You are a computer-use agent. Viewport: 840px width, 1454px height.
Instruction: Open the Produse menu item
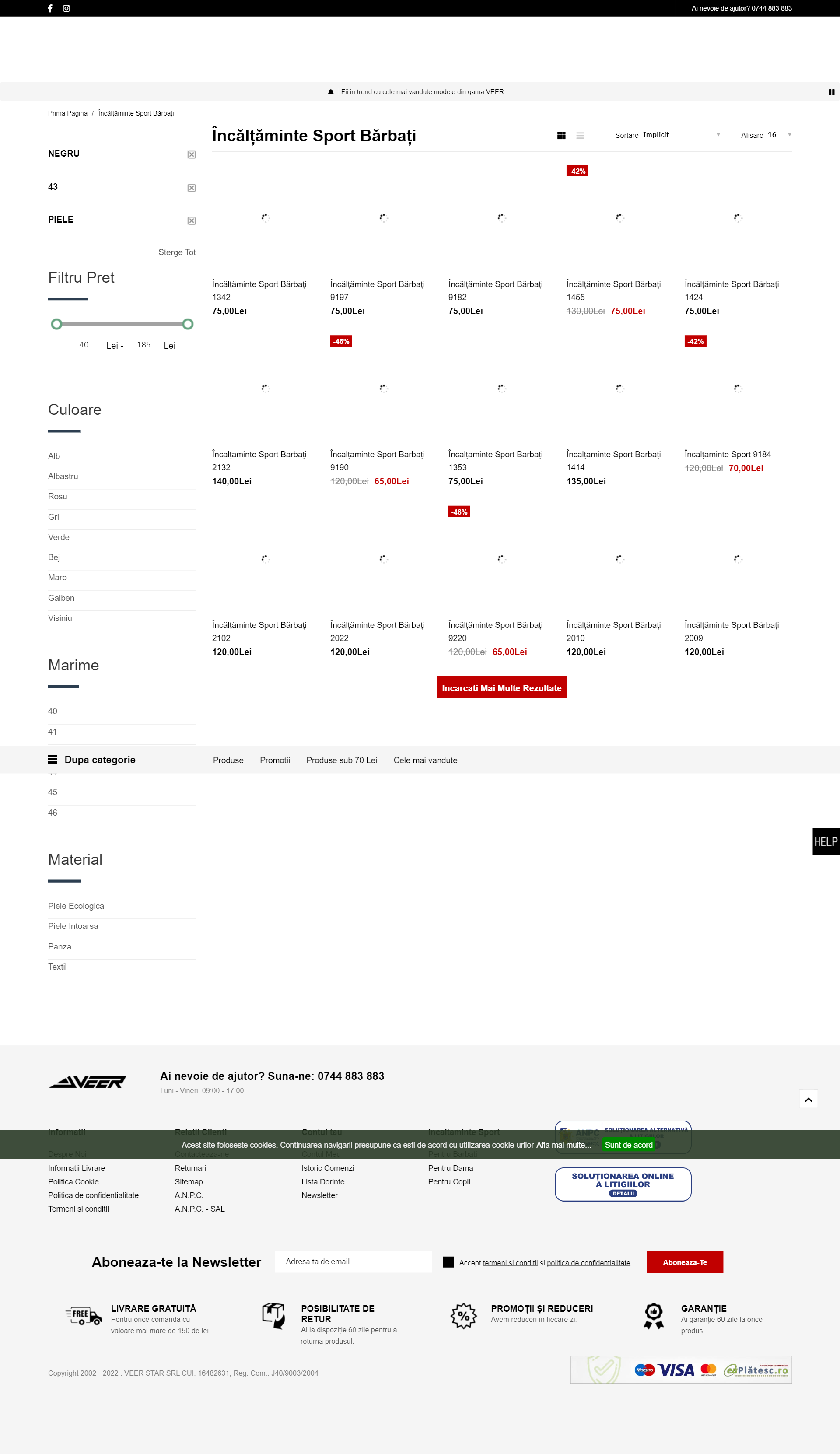[x=228, y=760]
